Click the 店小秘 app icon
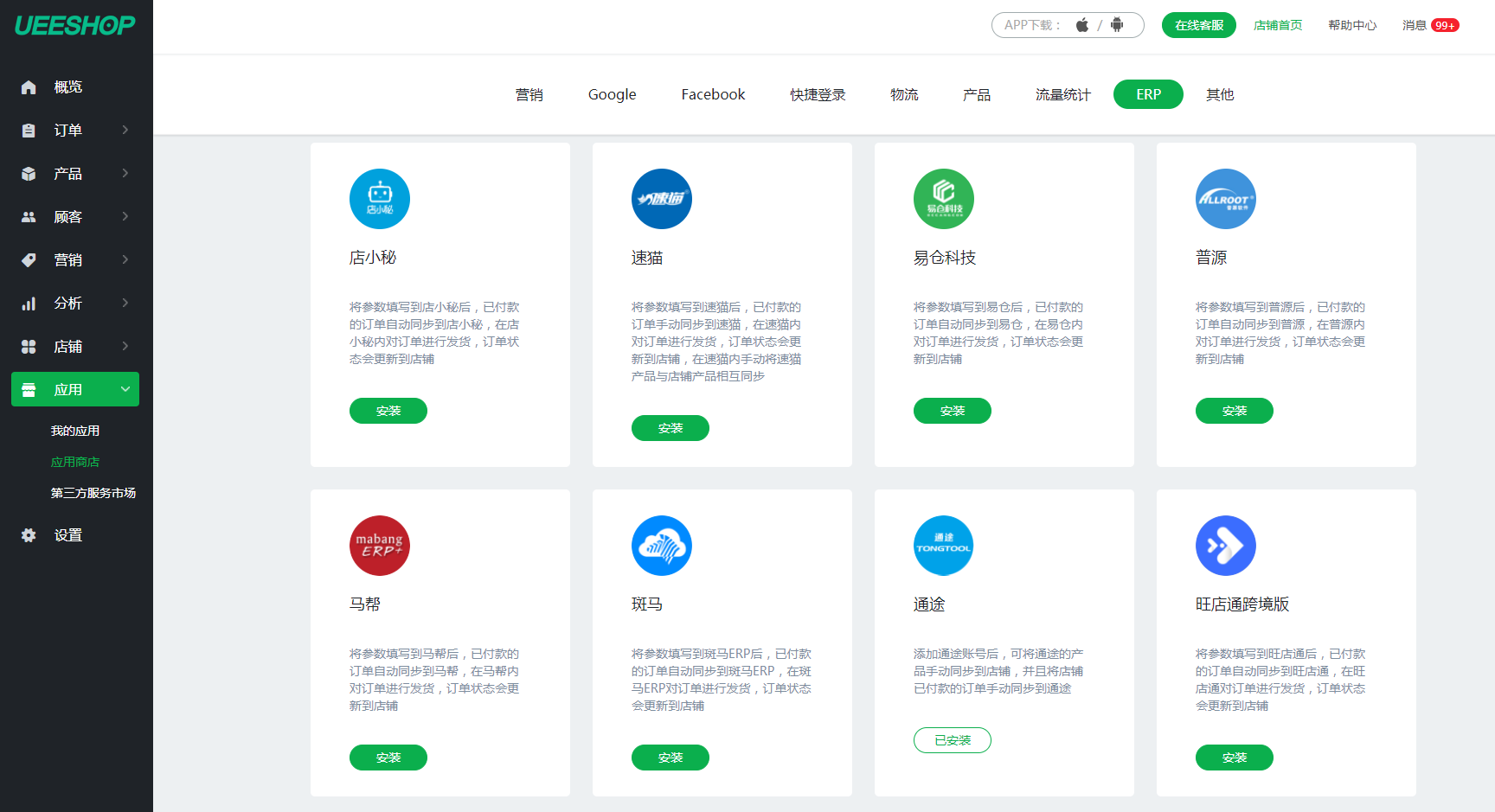Image resolution: width=1495 pixels, height=812 pixels. pyautogui.click(x=379, y=199)
